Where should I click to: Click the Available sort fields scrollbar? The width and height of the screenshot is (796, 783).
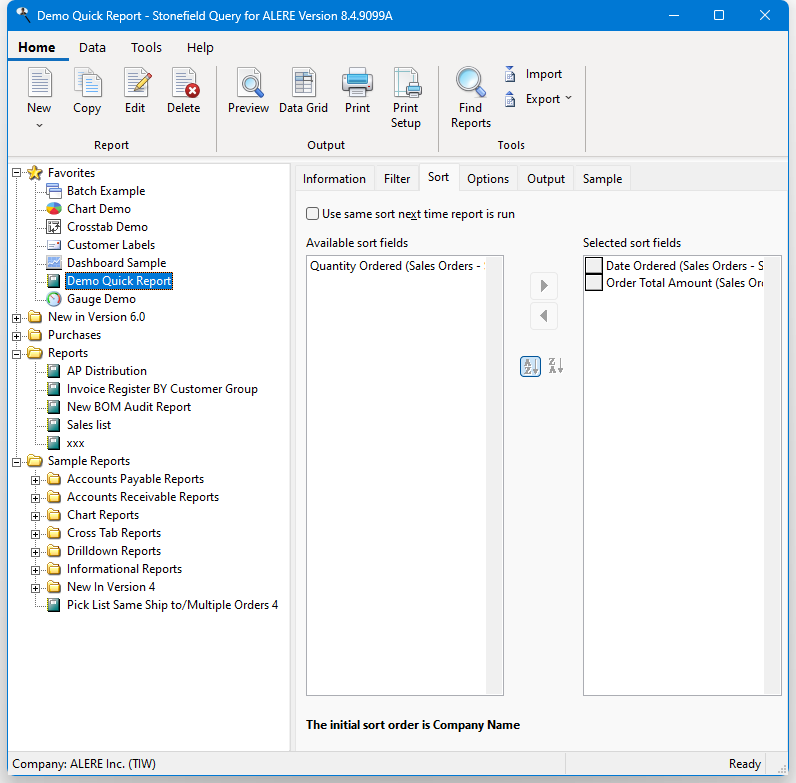tap(493, 475)
